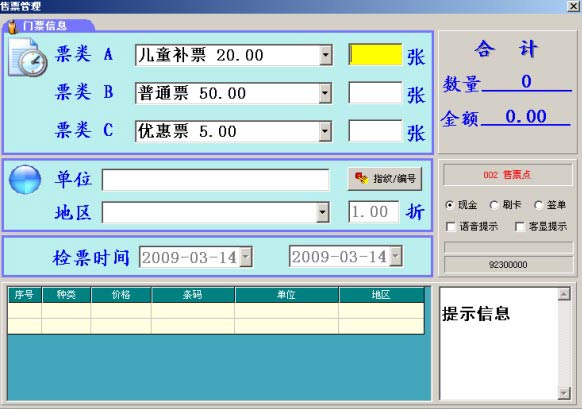Toggle the 客显提示 checkbox
The image size is (582, 409).
(x=520, y=226)
